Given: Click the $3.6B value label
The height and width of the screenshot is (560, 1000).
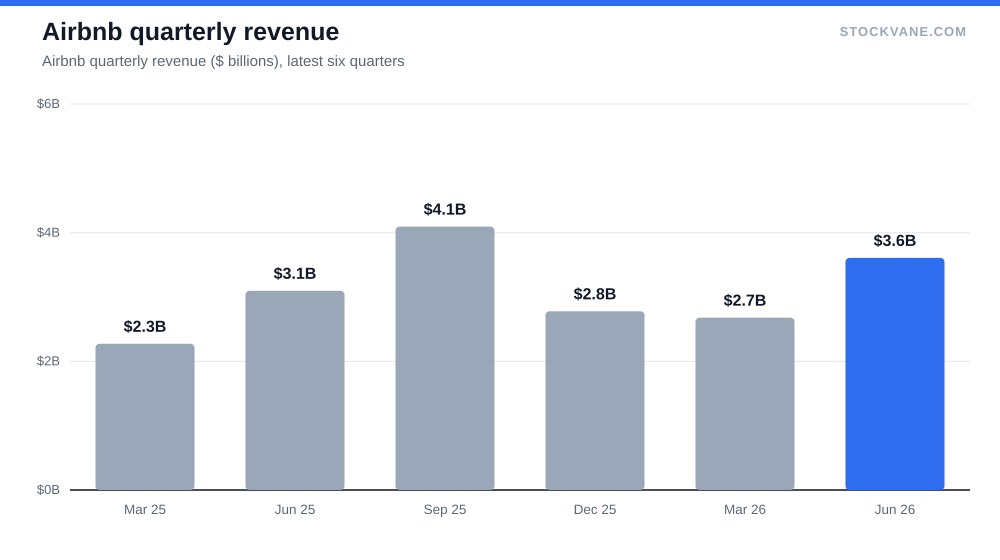Looking at the screenshot, I should [895, 240].
